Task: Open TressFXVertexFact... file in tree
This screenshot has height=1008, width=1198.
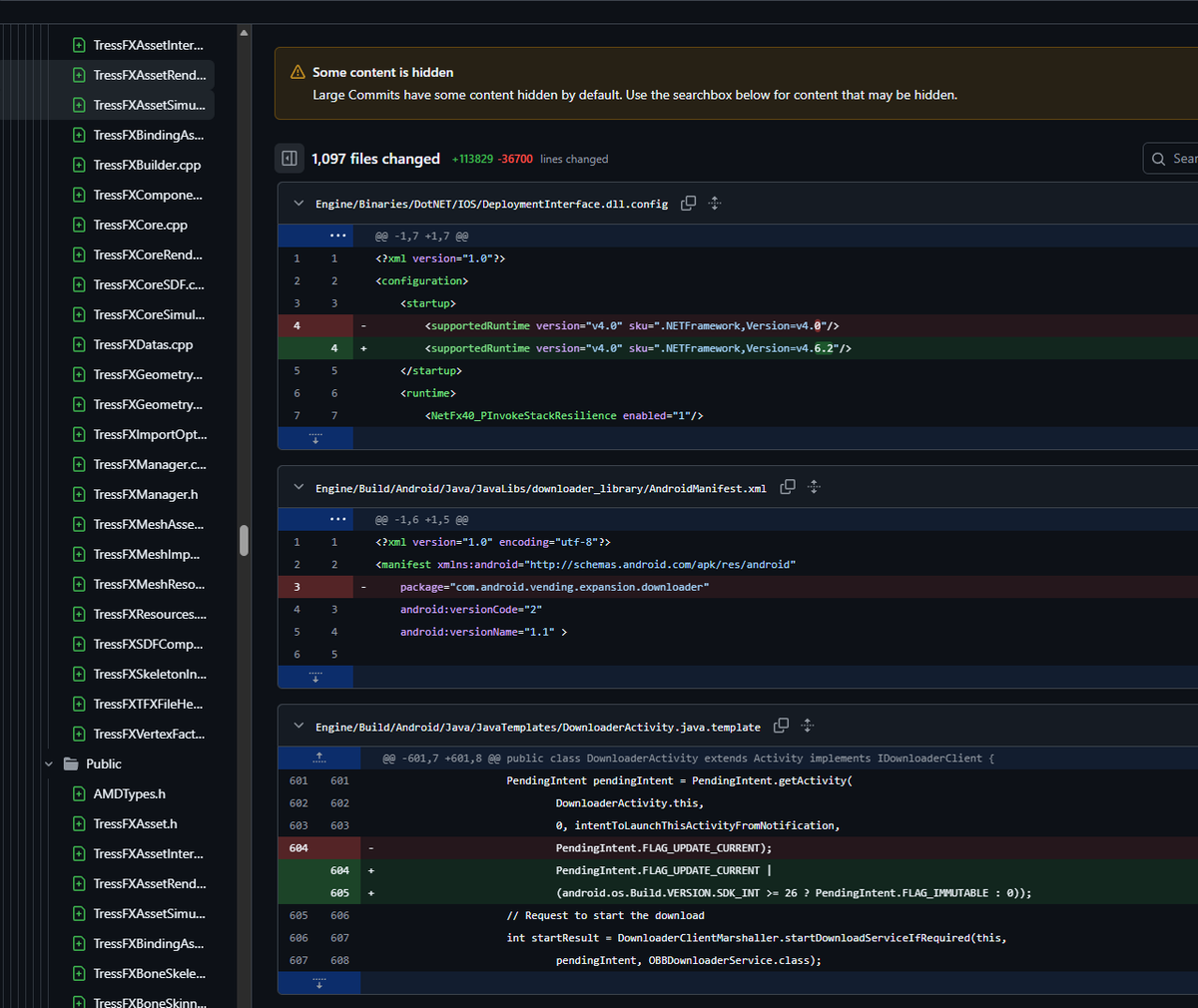Action: [148, 734]
